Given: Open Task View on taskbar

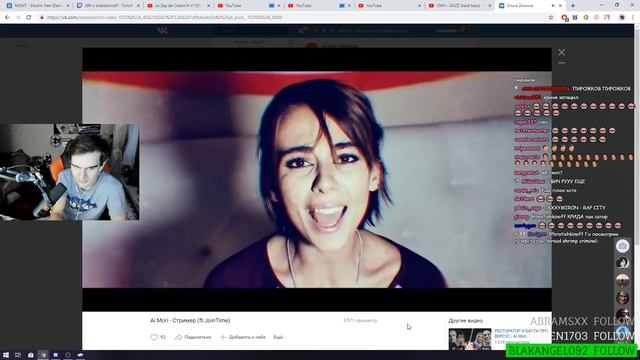Looking at the screenshot, I should click(x=18, y=355).
